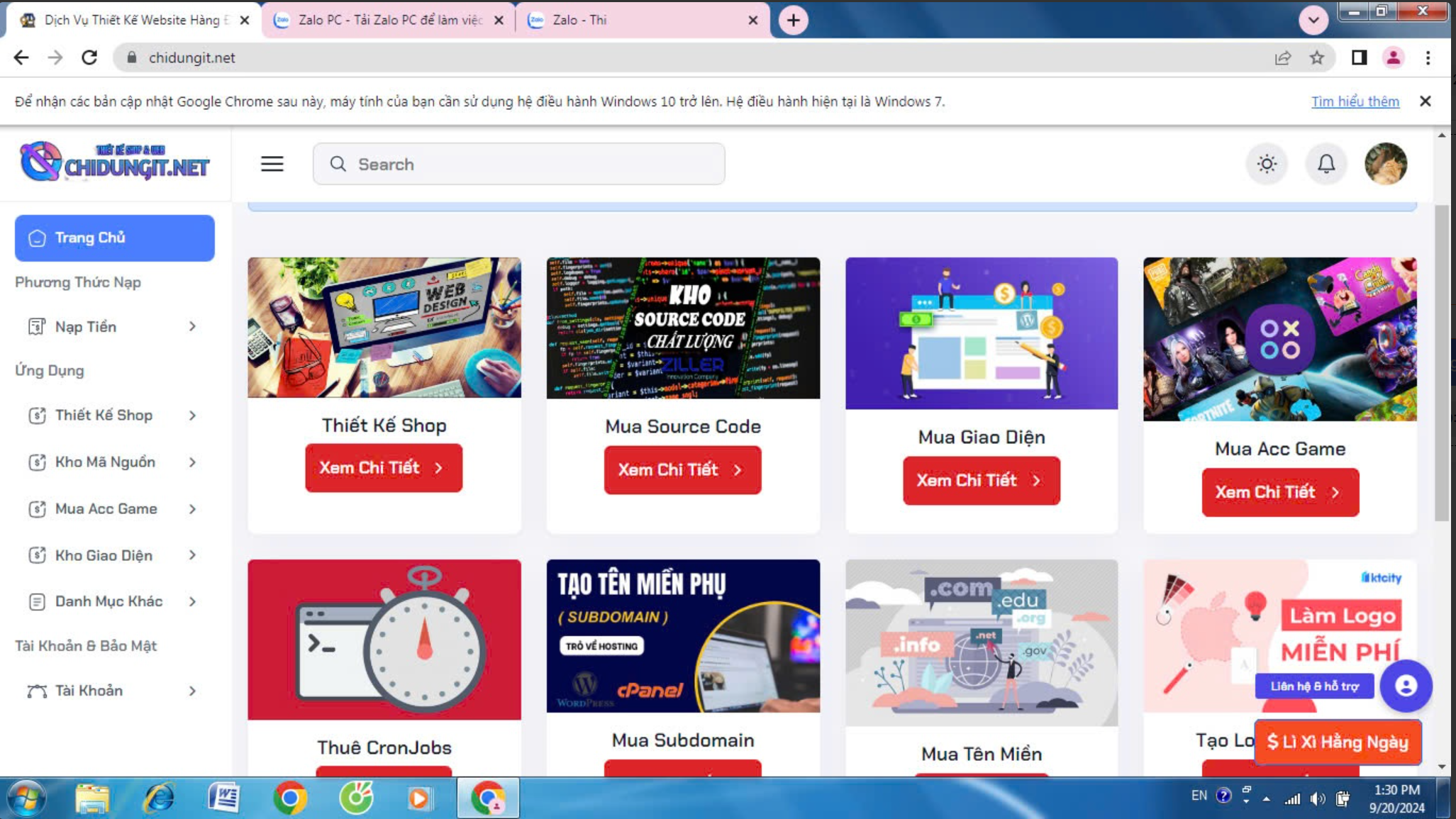Click the user avatar picture
The height and width of the screenshot is (819, 1456).
coord(1385,164)
